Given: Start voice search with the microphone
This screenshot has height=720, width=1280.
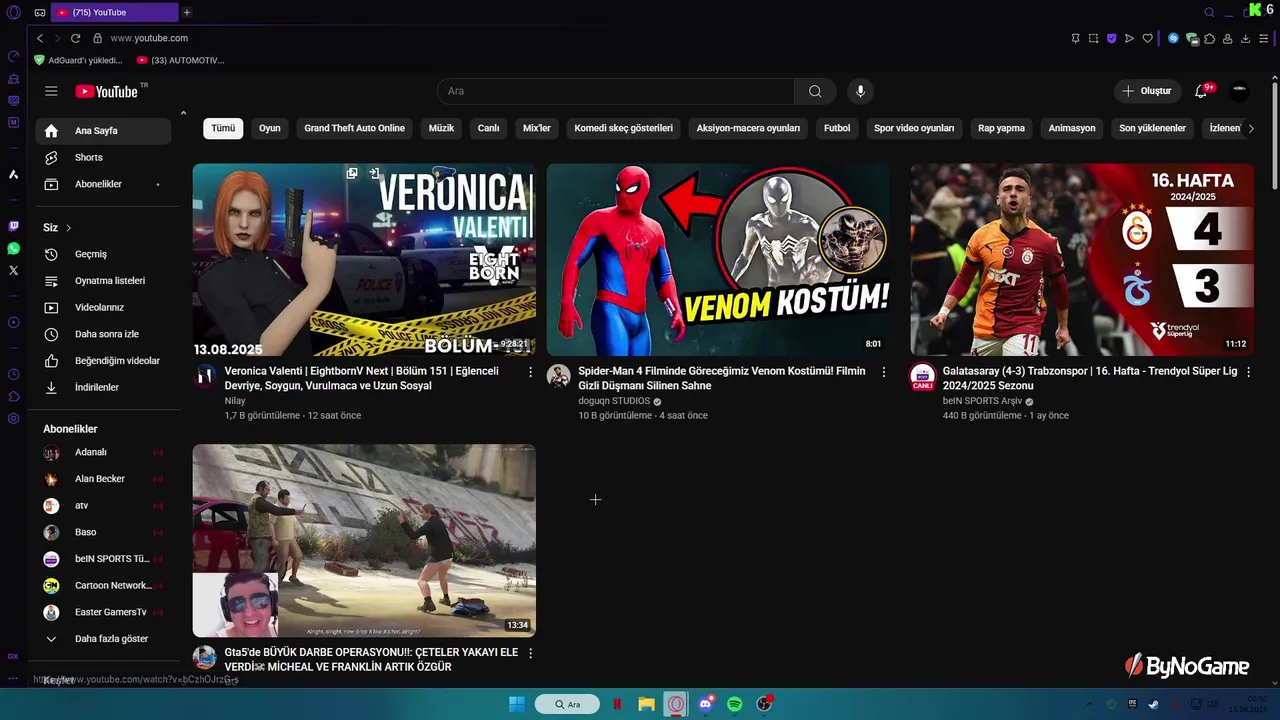Looking at the screenshot, I should click(860, 91).
